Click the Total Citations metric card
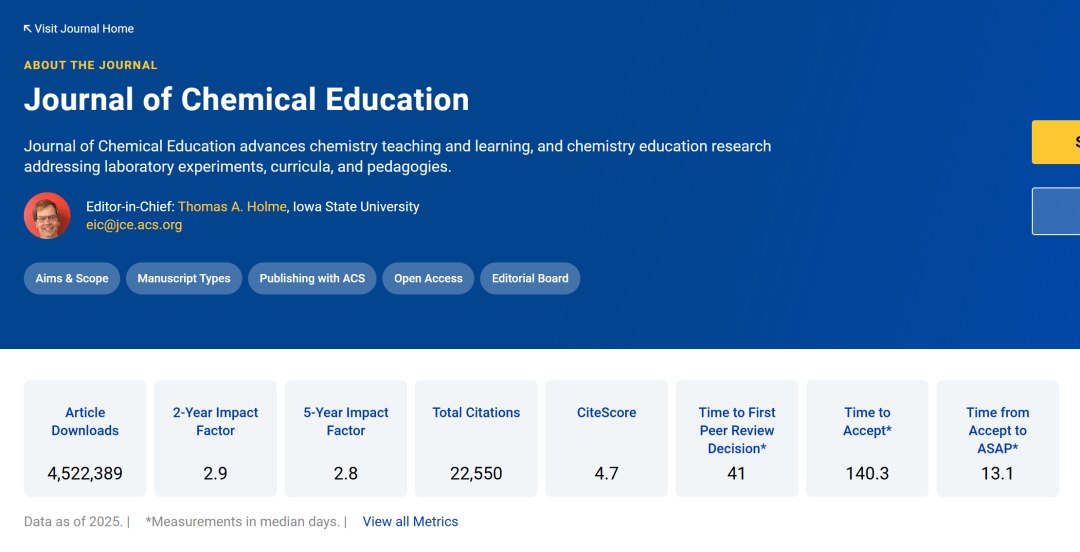The height and width of the screenshot is (552, 1080). [x=476, y=438]
